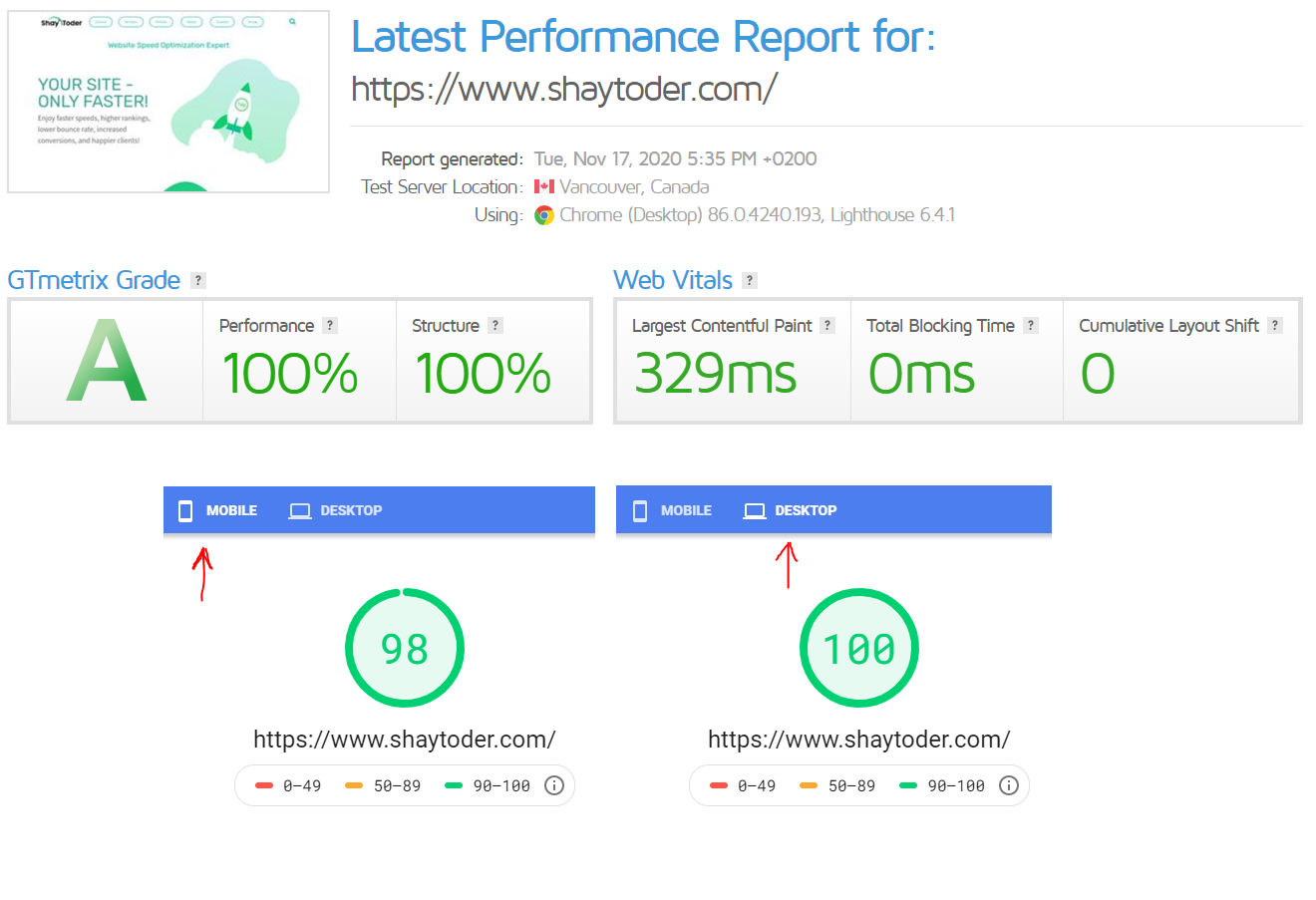Click the info icon in the score-98 legend
Image resolution: width=1316 pixels, height=900 pixels.
554,785
